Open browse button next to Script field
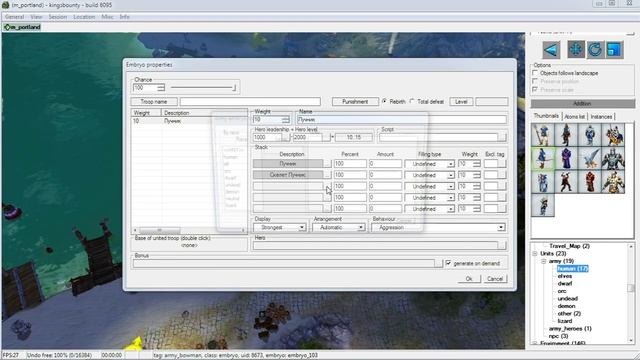Image resolution: width=640 pixels, height=360 pixels. (x=502, y=138)
